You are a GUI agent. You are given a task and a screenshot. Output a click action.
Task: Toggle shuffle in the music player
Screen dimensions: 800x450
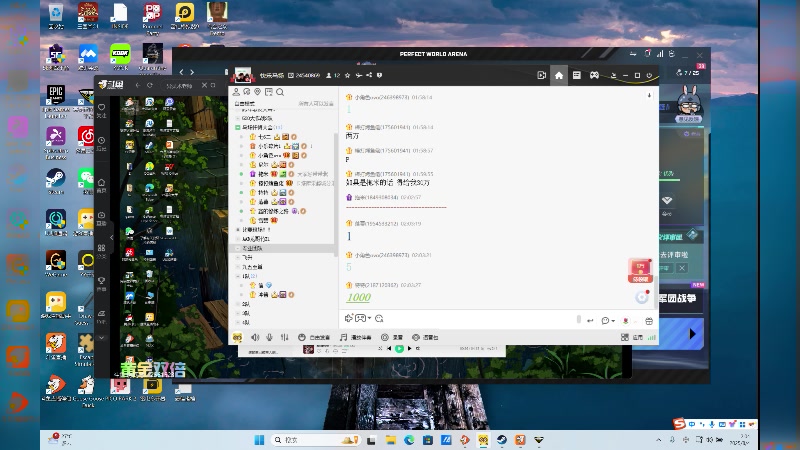[x=380, y=348]
